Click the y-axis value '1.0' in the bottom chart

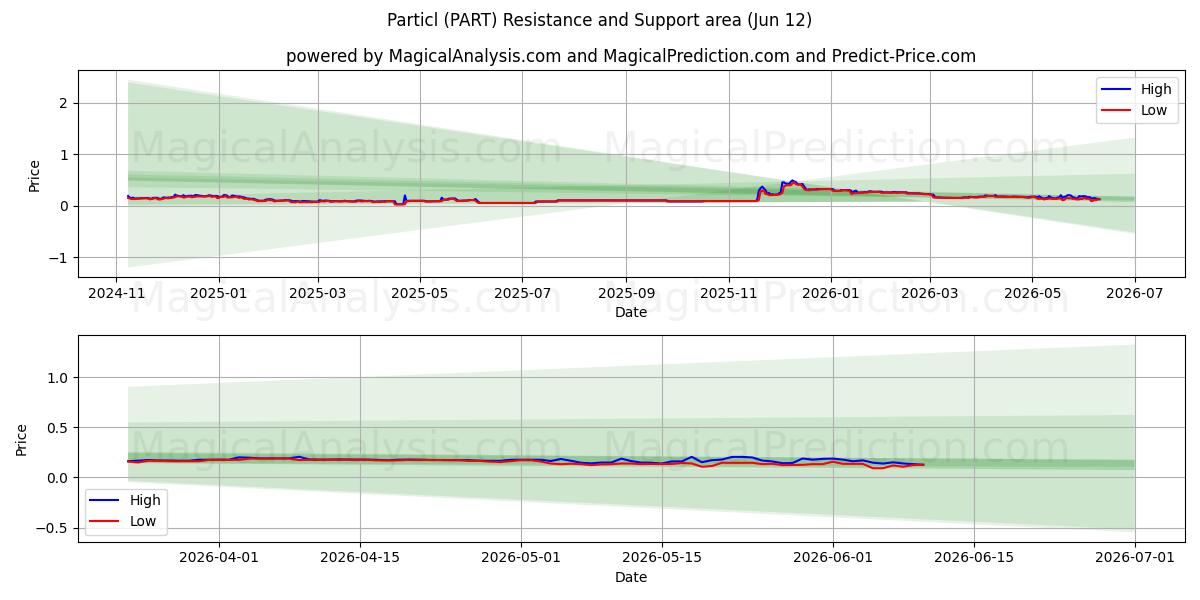click(x=58, y=378)
